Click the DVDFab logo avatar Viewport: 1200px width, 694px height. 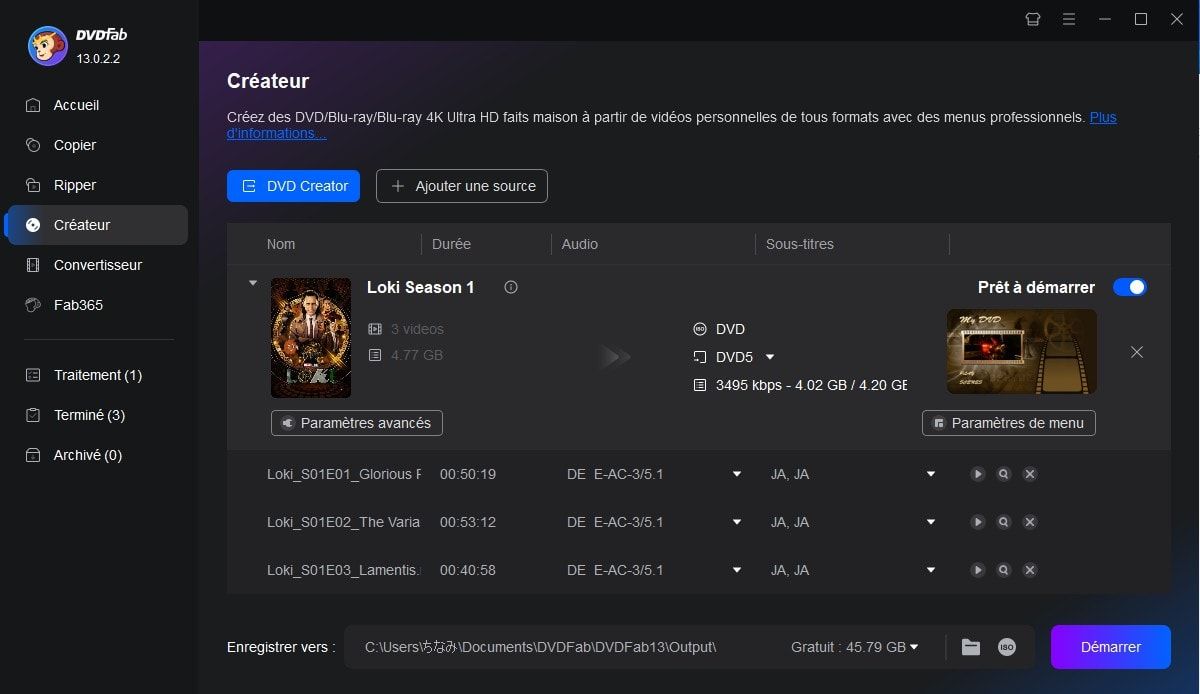coord(47,46)
